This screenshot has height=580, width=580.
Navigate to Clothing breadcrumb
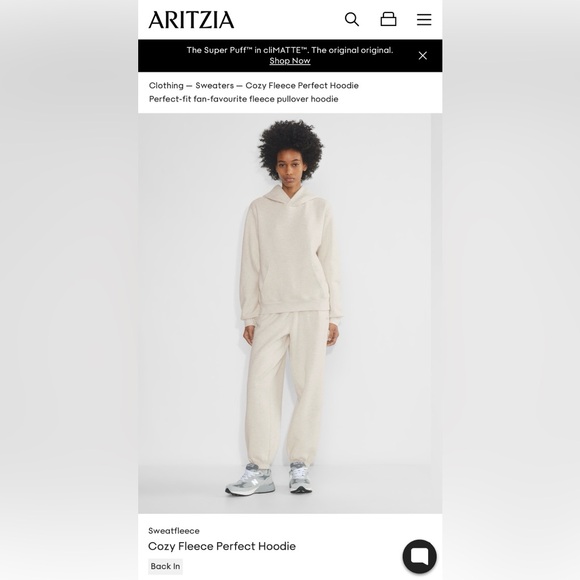coord(166,85)
